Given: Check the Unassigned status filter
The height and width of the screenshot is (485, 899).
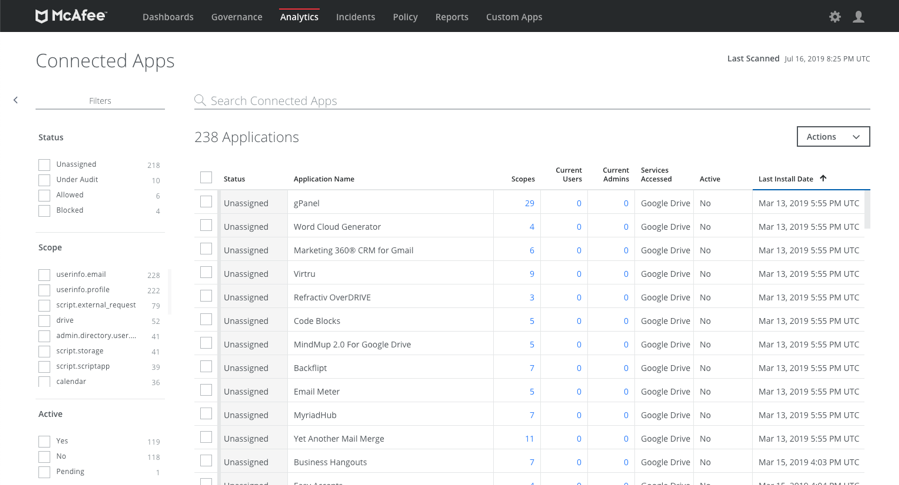Looking at the screenshot, I should [x=44, y=165].
